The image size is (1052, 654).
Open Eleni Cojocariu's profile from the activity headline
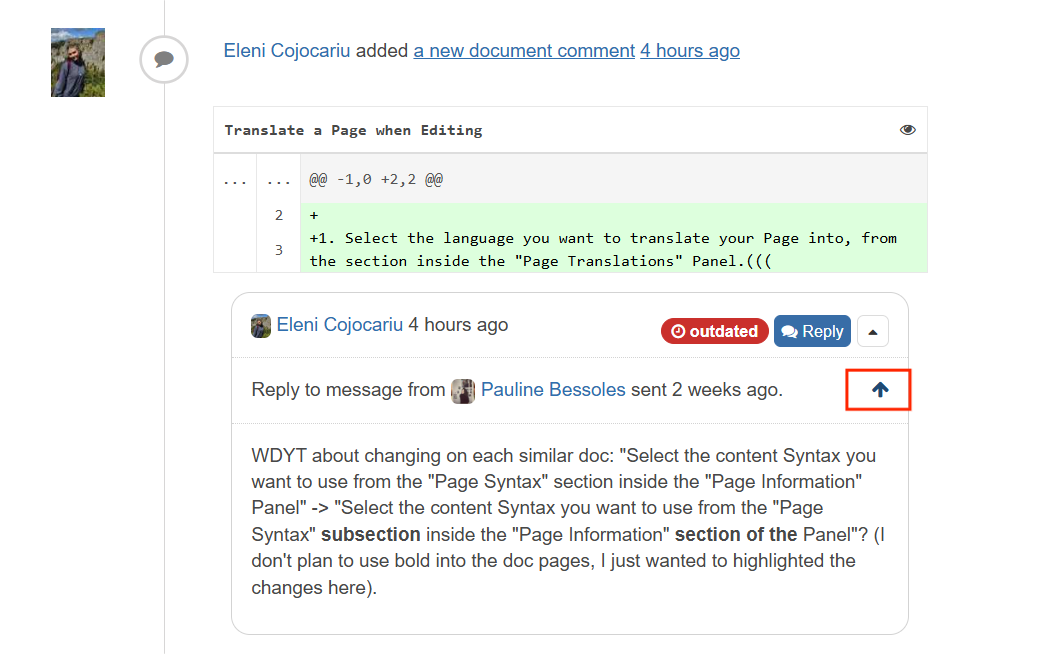point(286,51)
